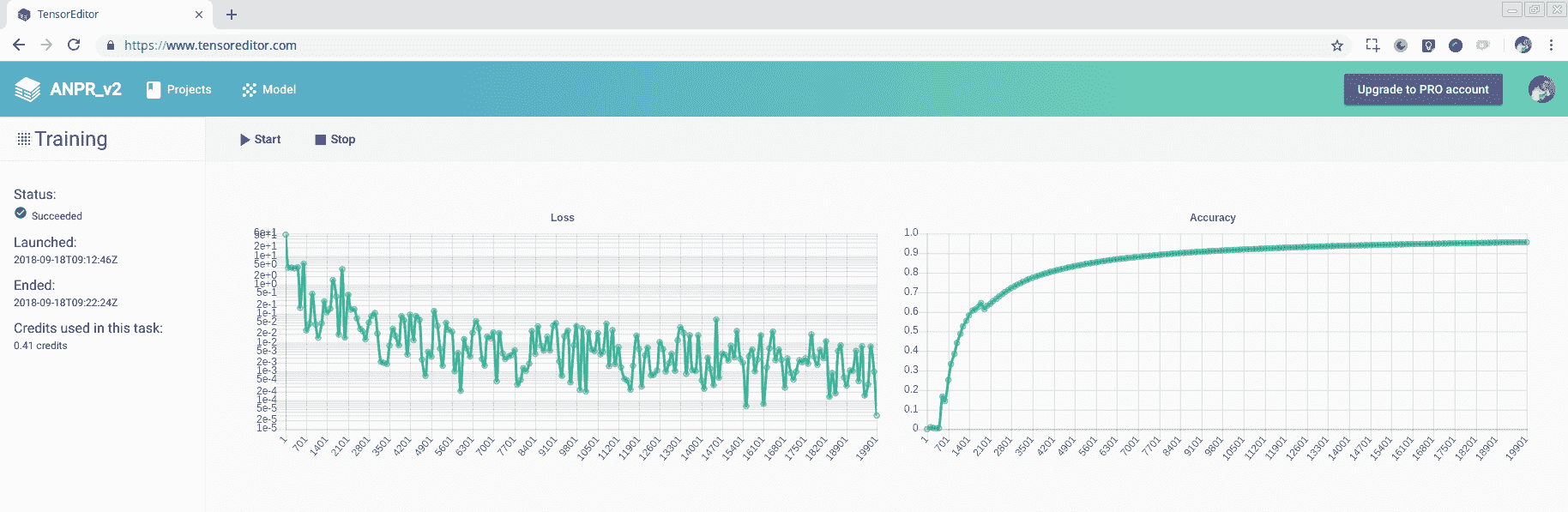
Task: Open the browser three-dot menu
Action: [x=1551, y=45]
